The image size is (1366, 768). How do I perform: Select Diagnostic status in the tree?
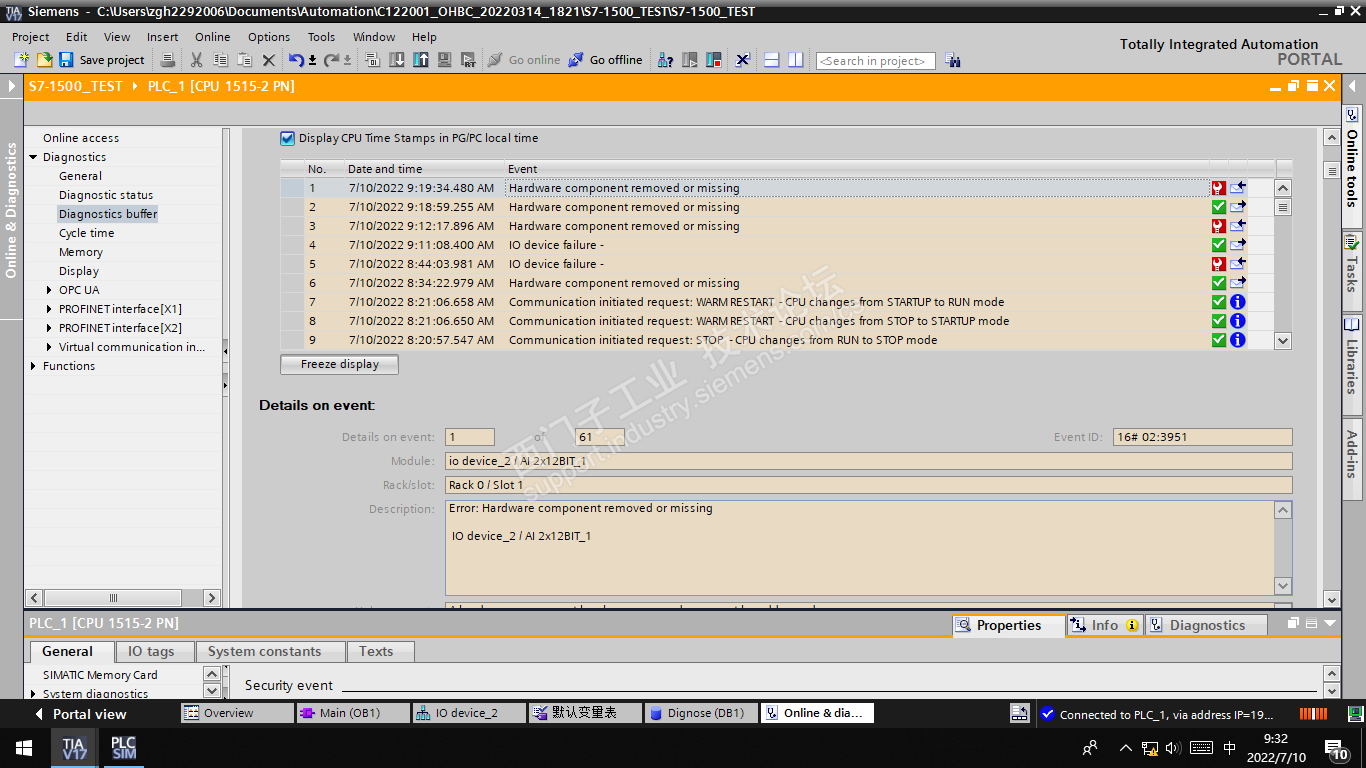coord(106,195)
